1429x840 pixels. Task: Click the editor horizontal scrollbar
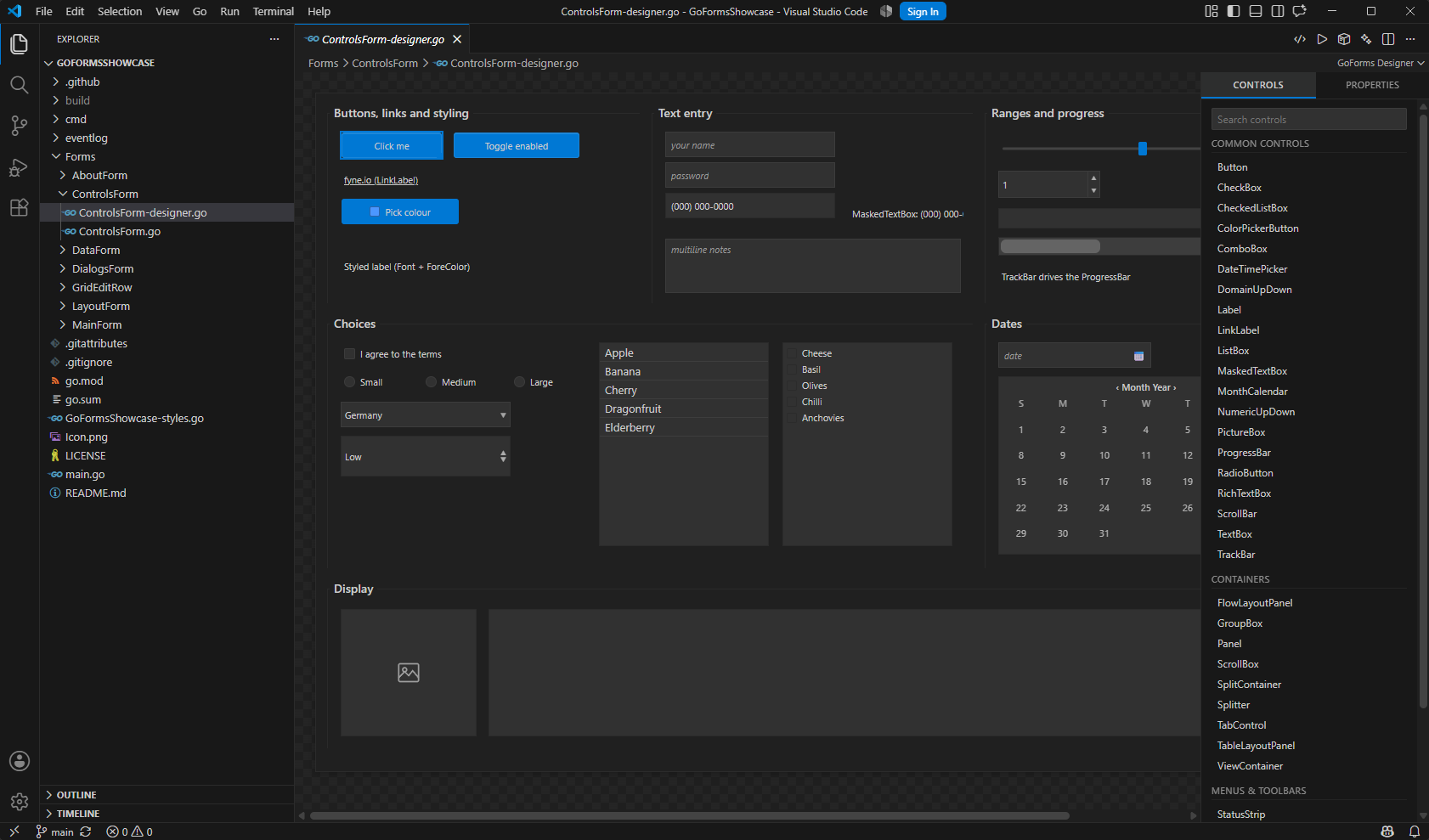point(689,815)
